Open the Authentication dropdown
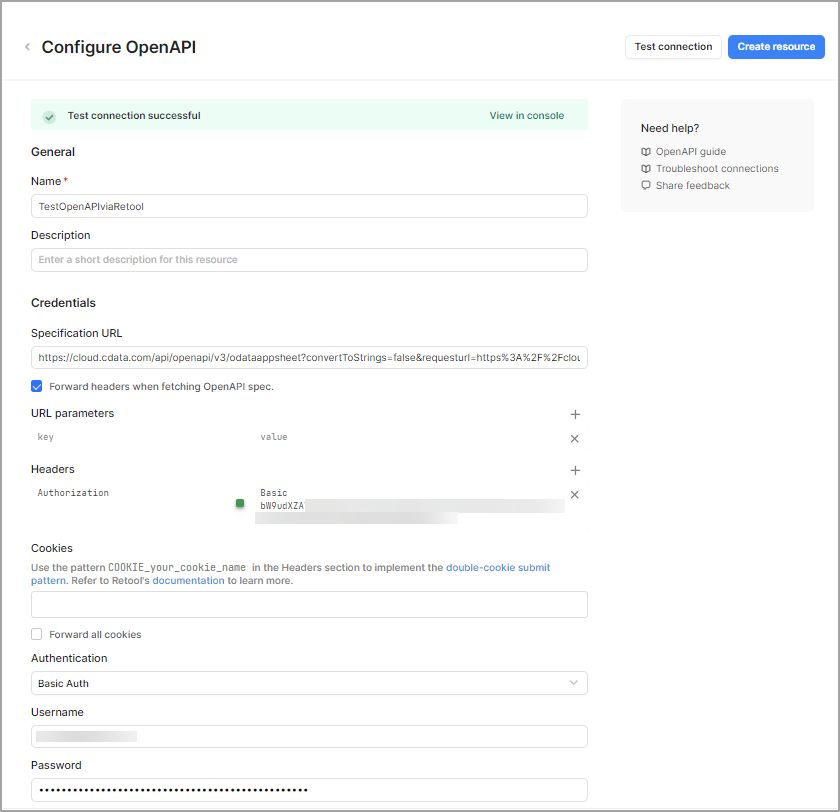This screenshot has width=840, height=812. click(x=309, y=682)
